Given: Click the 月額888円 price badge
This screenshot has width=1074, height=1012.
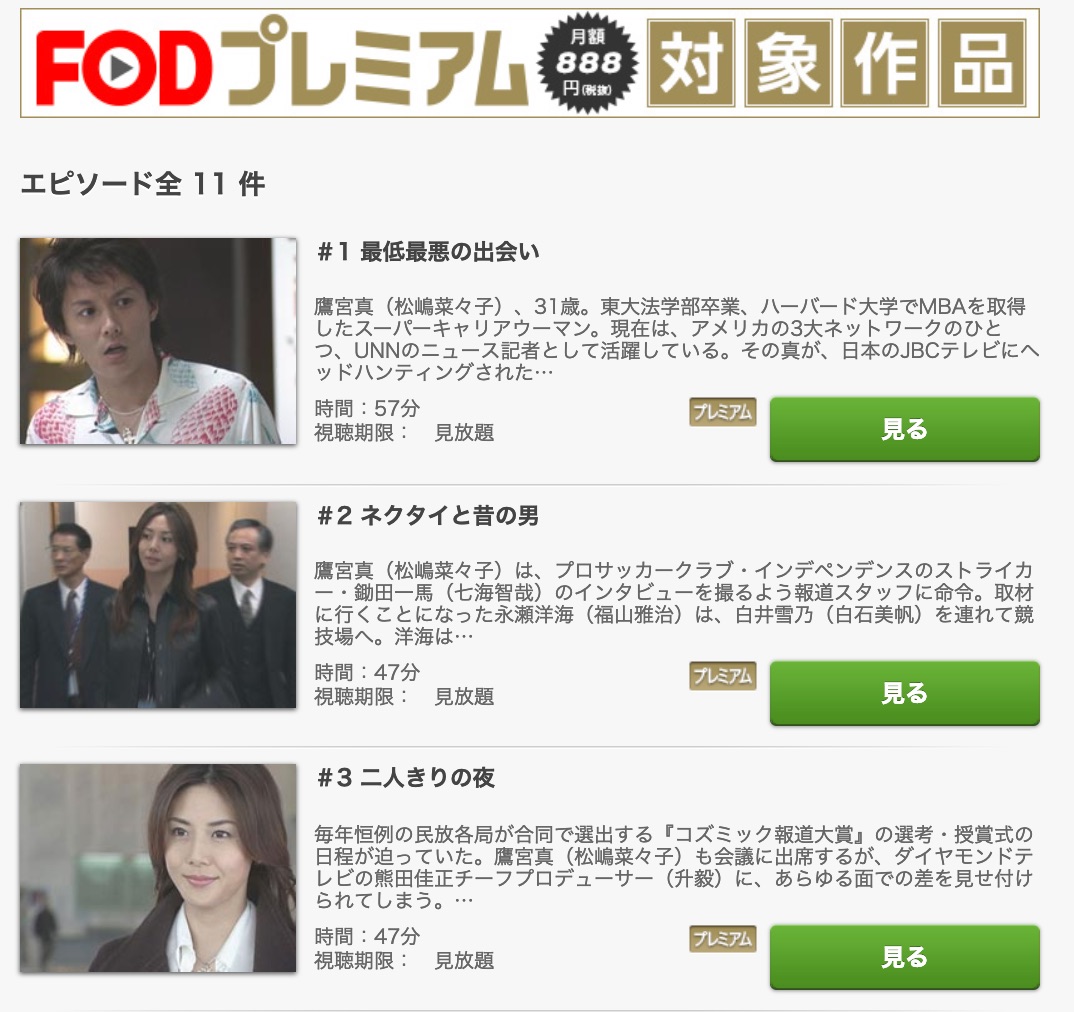Looking at the screenshot, I should point(588,63).
